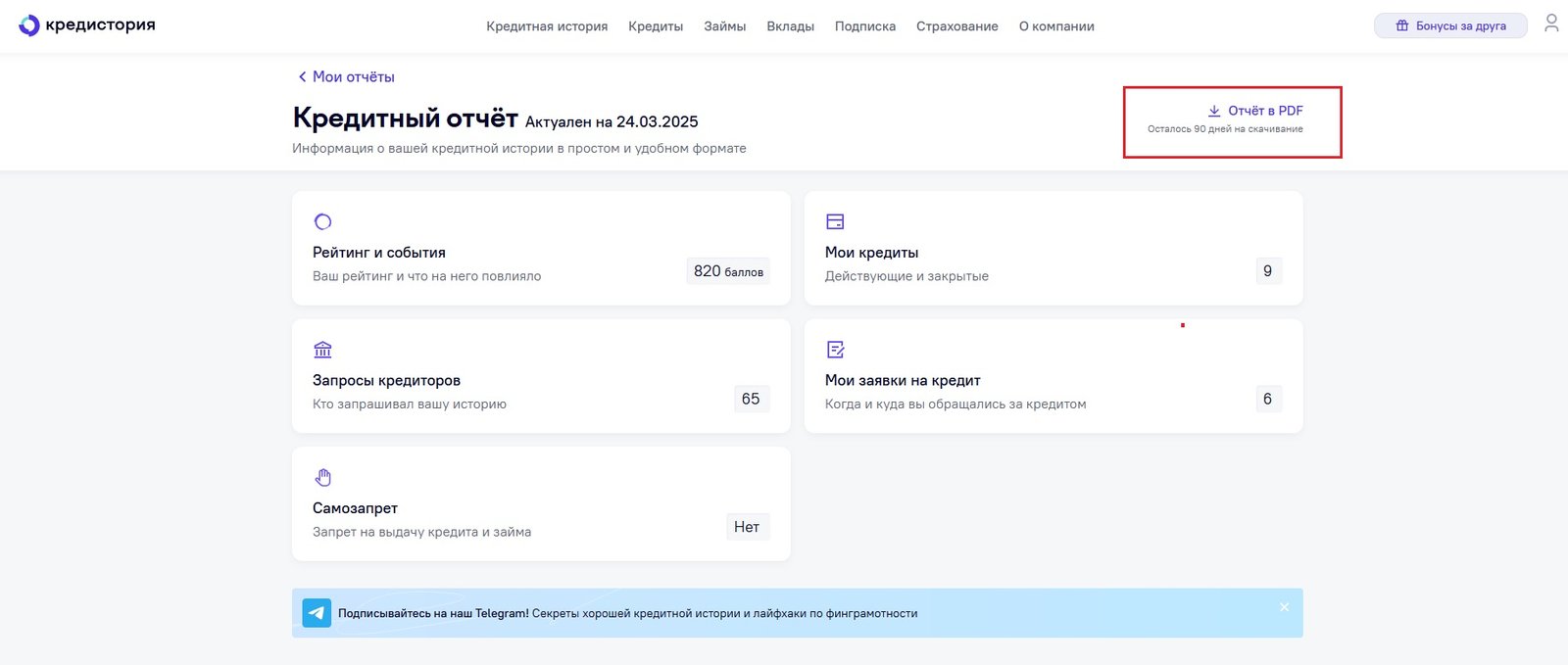Click the Telegram icon in the banner
The height and width of the screenshot is (665, 1568).
tap(317, 613)
